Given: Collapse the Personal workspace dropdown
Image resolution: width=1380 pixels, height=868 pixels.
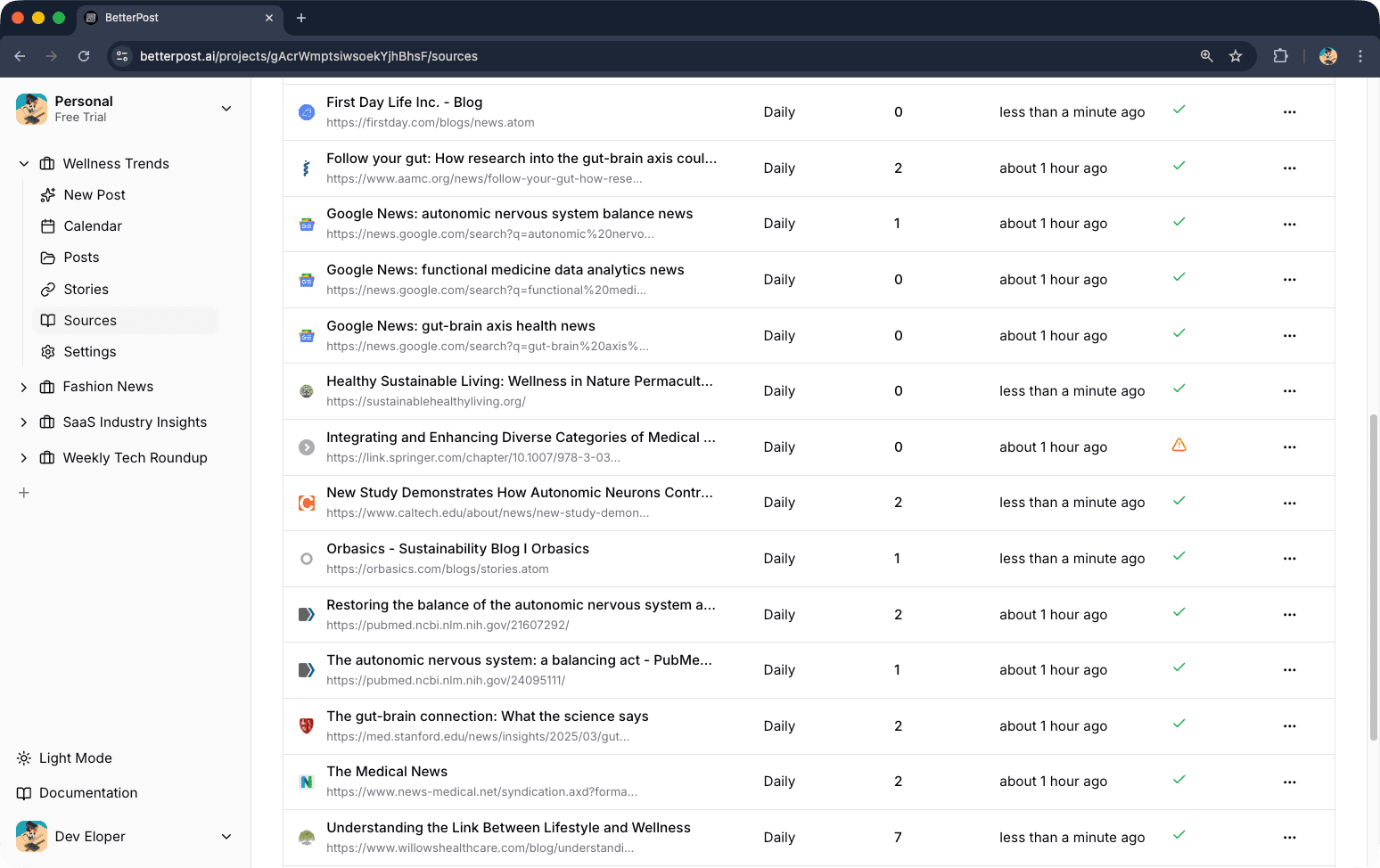Looking at the screenshot, I should 226,108.
